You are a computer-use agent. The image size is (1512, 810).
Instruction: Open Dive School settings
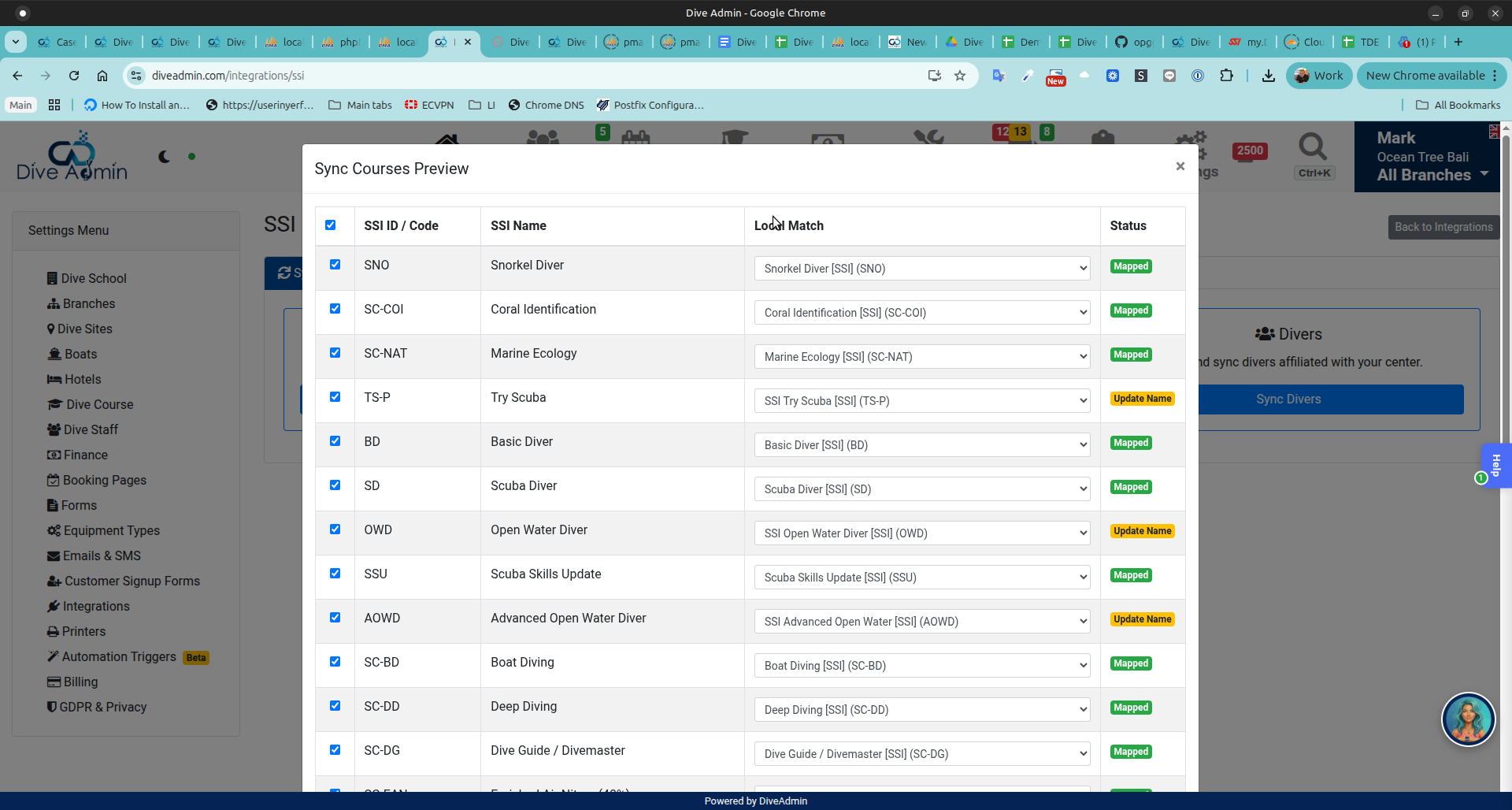[x=87, y=278]
